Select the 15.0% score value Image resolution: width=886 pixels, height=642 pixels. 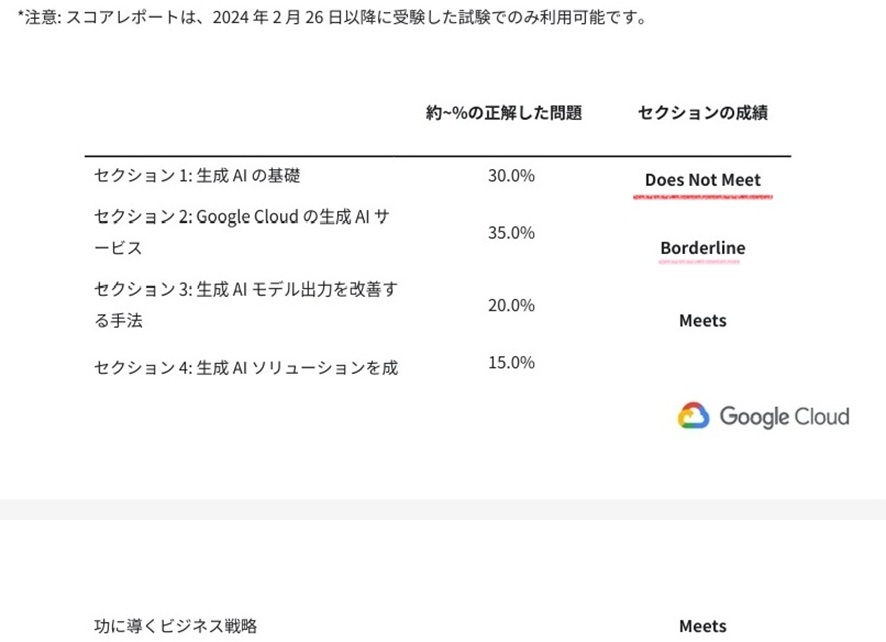pyautogui.click(x=511, y=362)
